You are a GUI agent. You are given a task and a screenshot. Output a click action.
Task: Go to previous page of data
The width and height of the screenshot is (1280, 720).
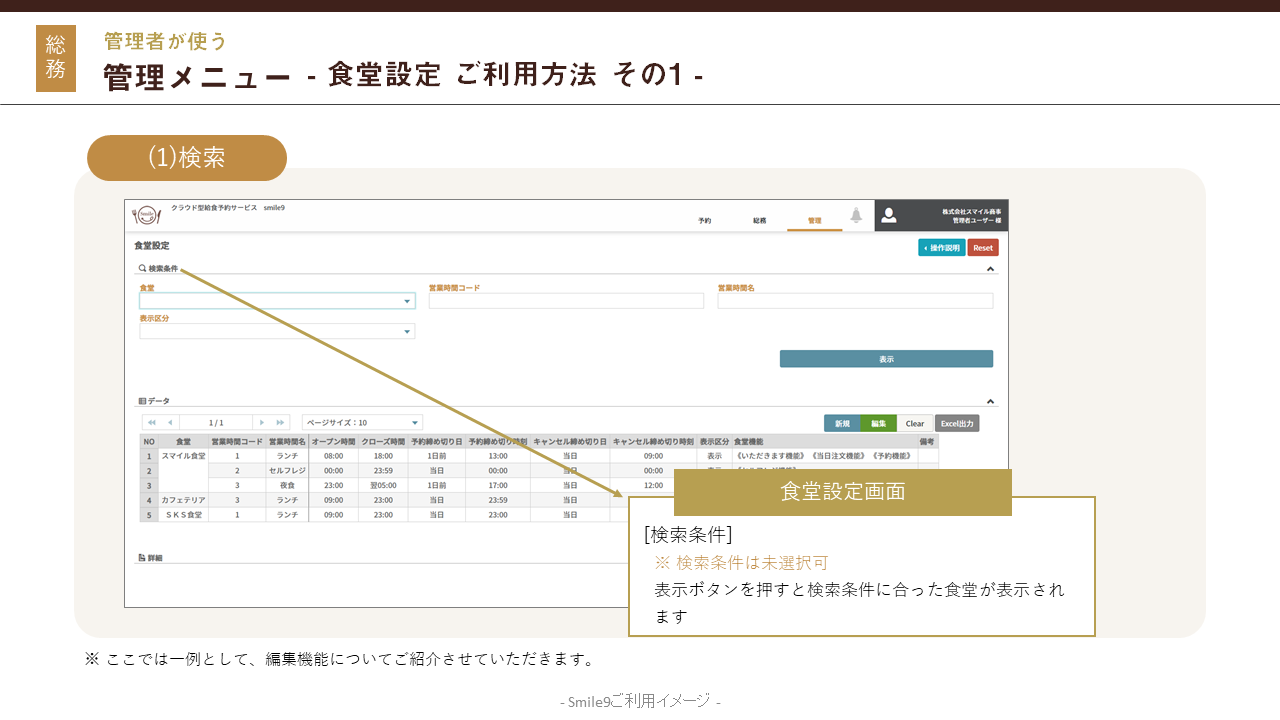(169, 423)
